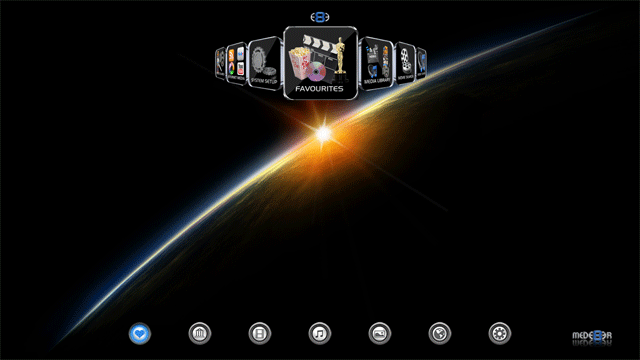Click the FAVOURITES text label
640x360 pixels.
tap(319, 89)
